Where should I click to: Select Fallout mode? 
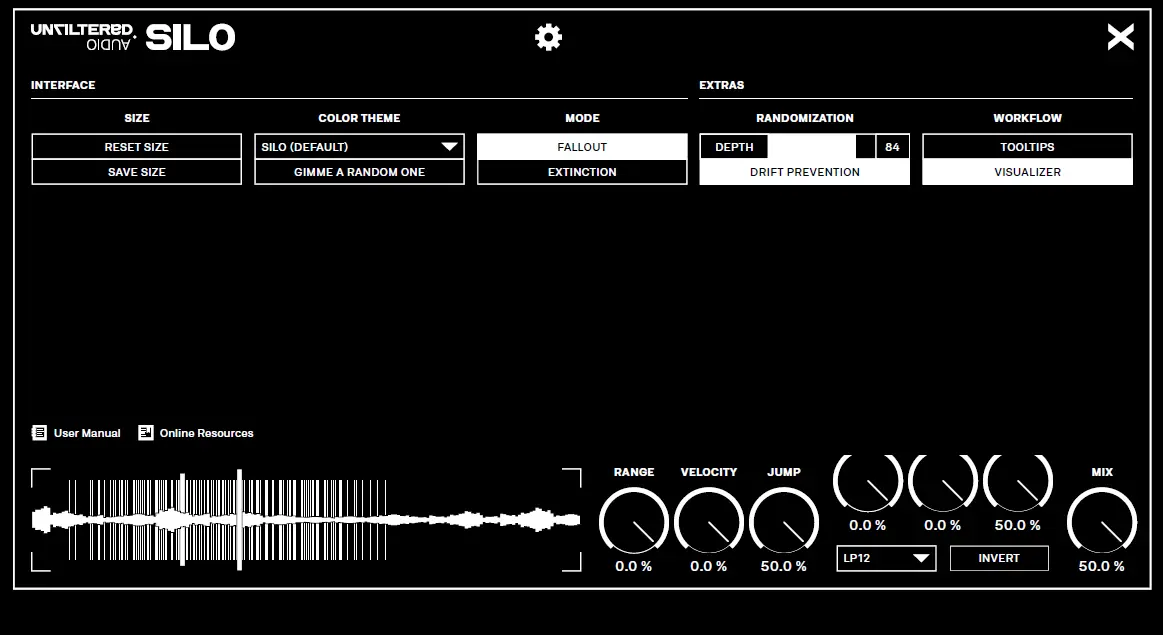click(x=582, y=146)
